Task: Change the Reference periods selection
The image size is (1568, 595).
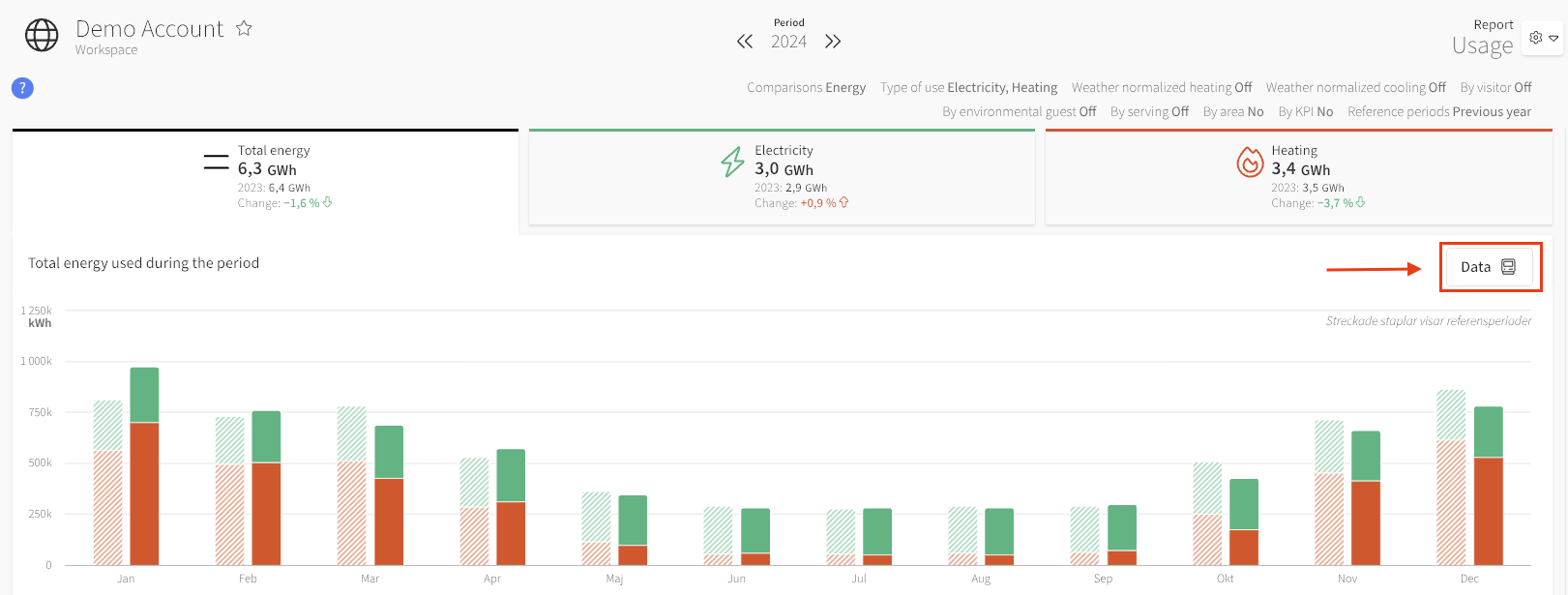Action: pos(1438,111)
